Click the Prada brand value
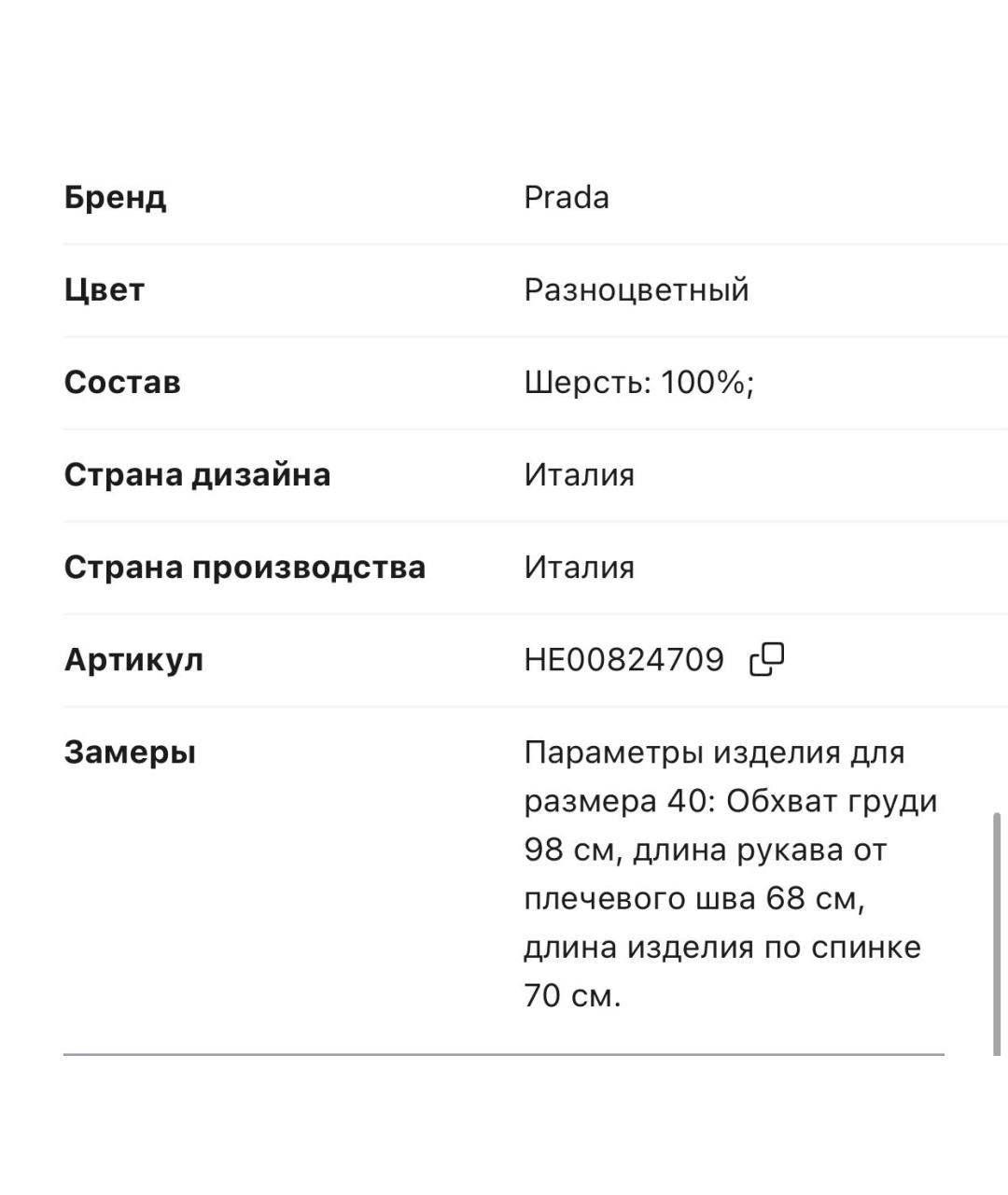 click(x=566, y=197)
